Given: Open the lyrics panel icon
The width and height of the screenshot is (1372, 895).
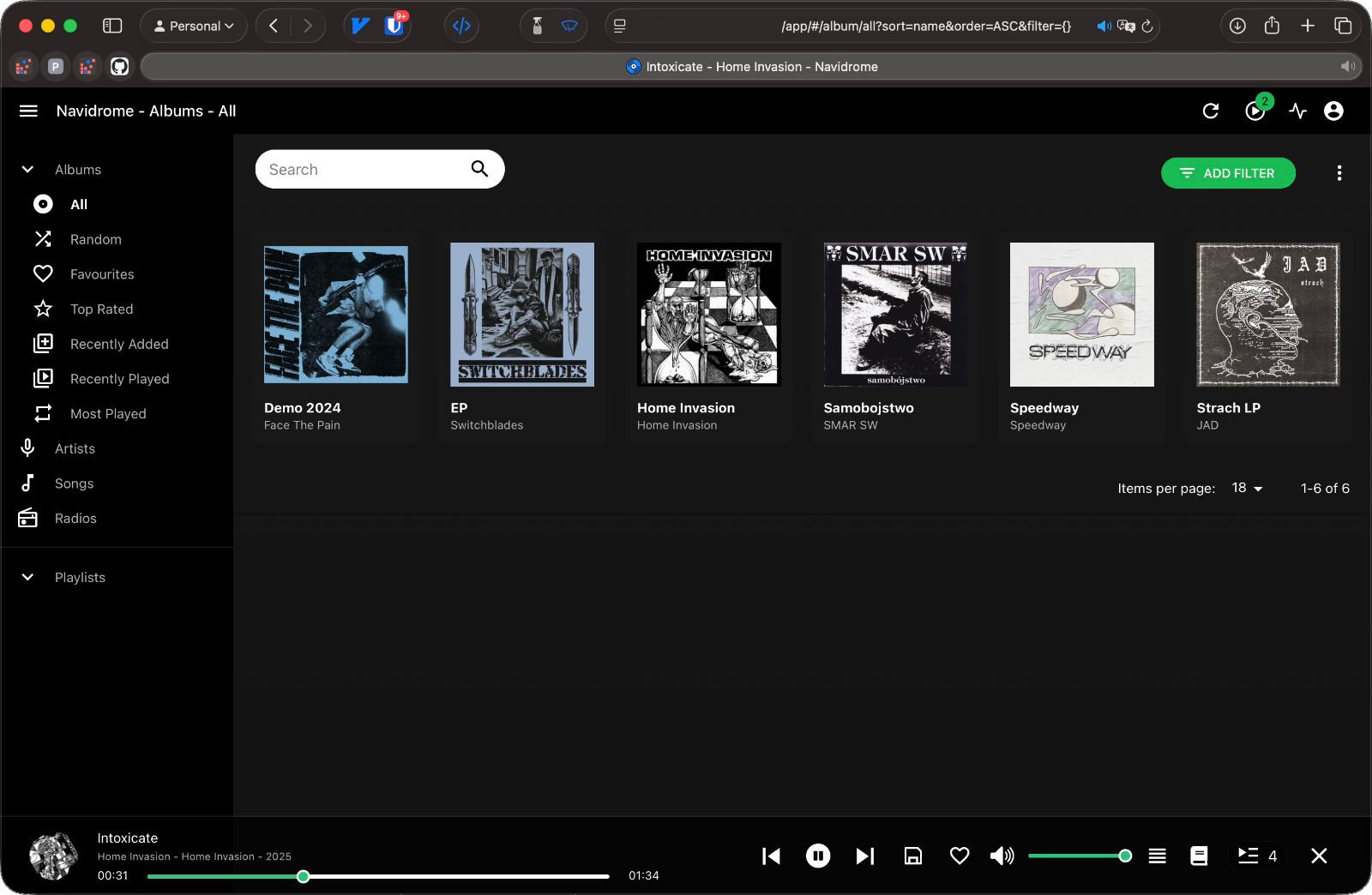Looking at the screenshot, I should pos(1199,856).
